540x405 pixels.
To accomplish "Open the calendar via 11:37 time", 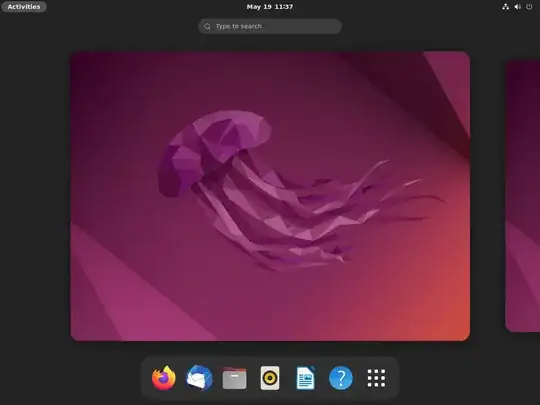I will click(284, 7).
